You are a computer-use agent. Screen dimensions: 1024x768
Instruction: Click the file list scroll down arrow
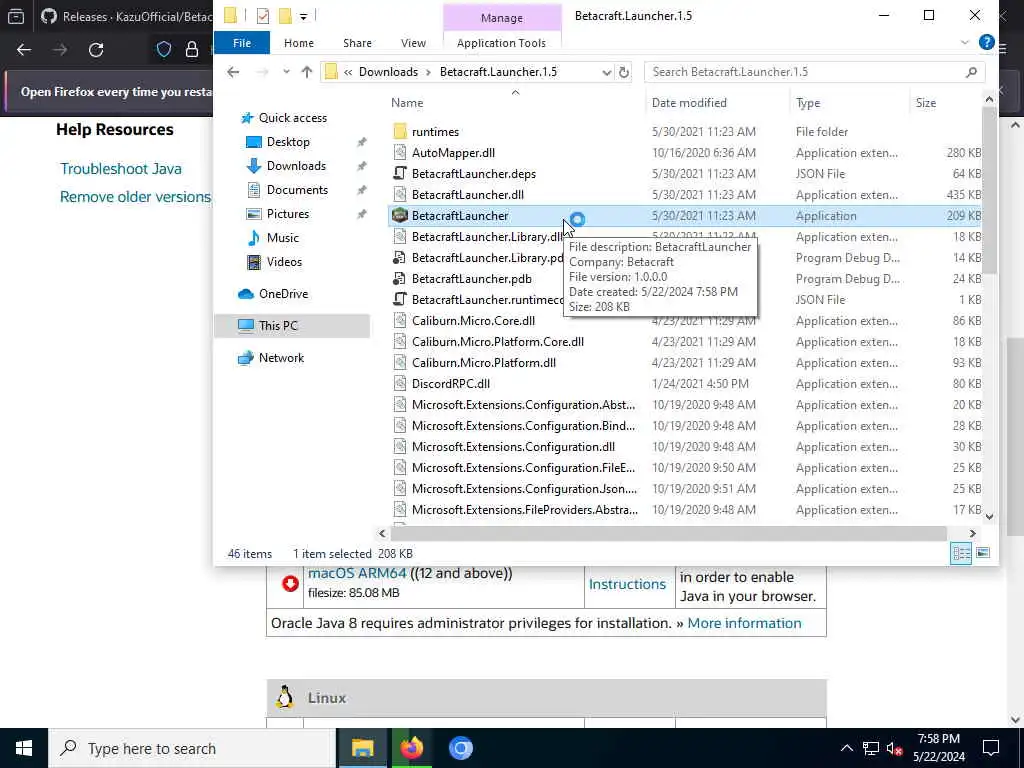(x=989, y=517)
